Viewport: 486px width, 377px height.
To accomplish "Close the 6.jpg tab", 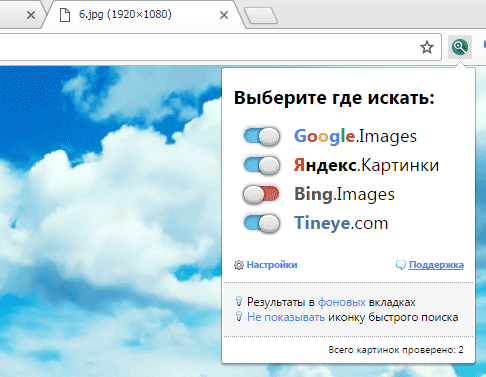I will pyautogui.click(x=224, y=15).
